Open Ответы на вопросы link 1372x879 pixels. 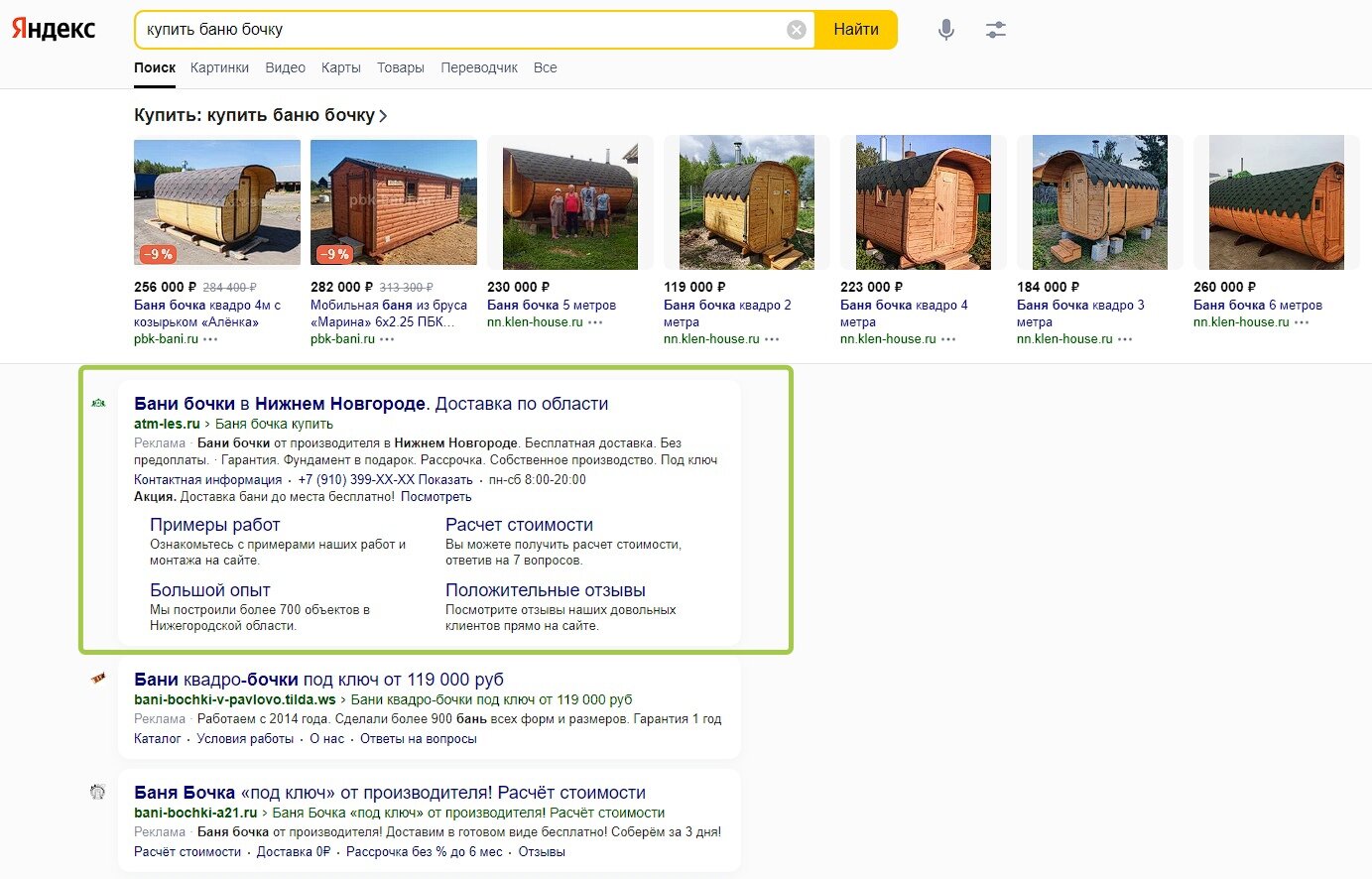419,739
